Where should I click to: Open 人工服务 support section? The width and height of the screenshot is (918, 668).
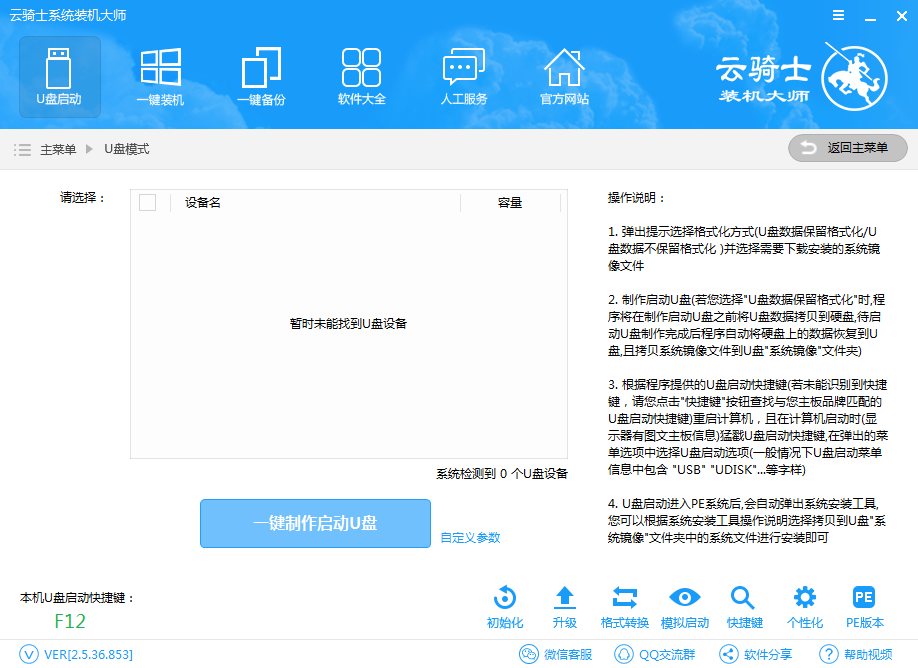pos(464,77)
